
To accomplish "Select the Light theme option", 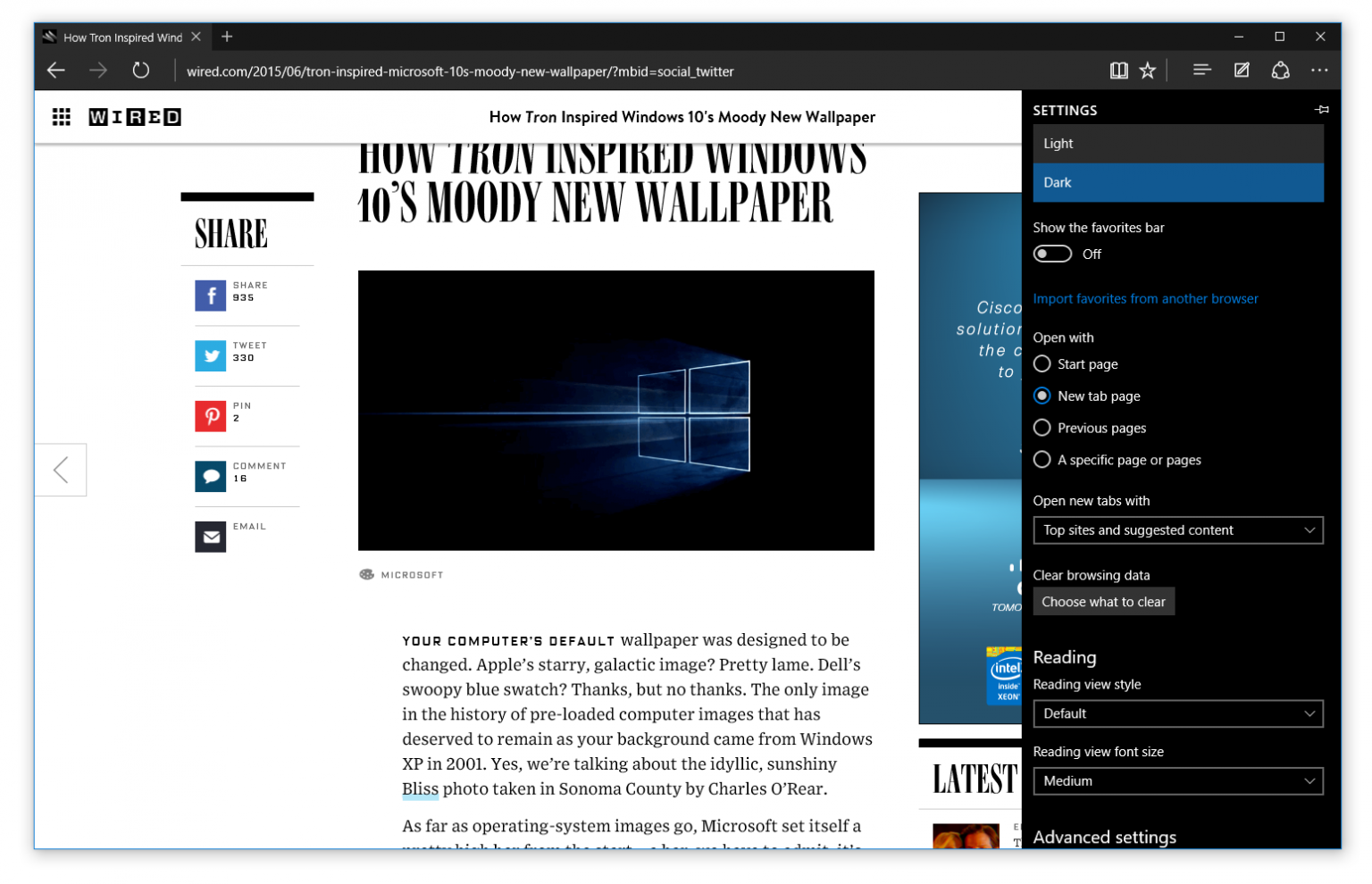I will click(x=1177, y=143).
